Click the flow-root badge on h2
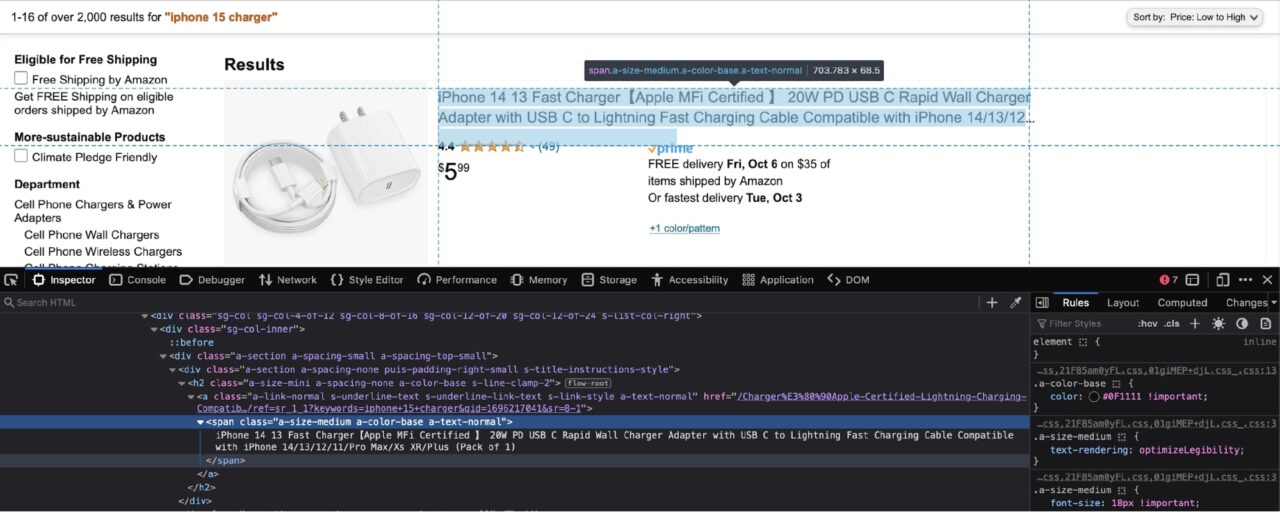This screenshot has height=512, width=1280. [588, 383]
